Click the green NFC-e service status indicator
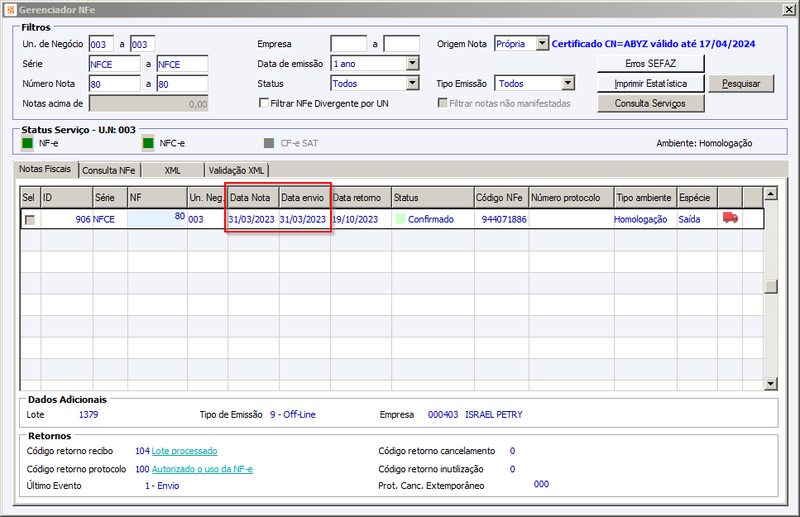This screenshot has width=800, height=517. (148, 143)
